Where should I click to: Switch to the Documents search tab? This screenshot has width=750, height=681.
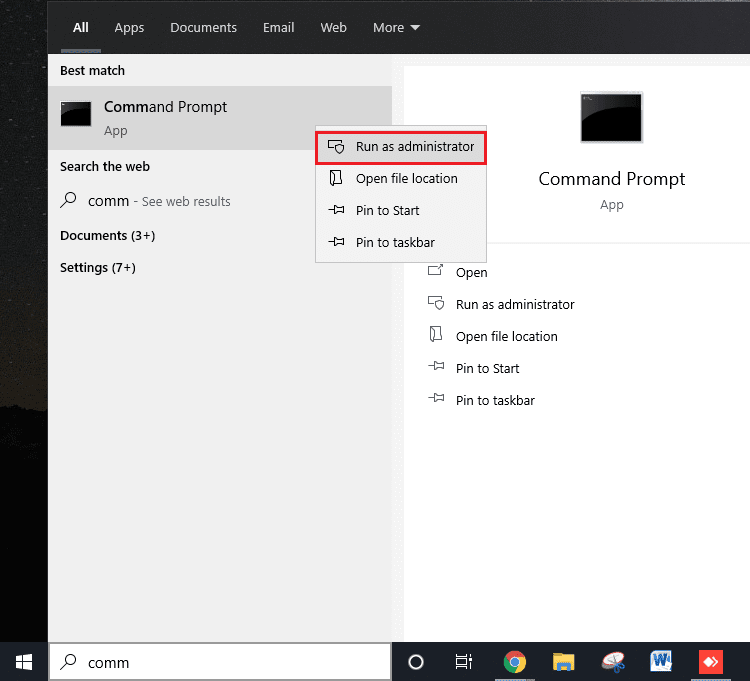tap(203, 28)
